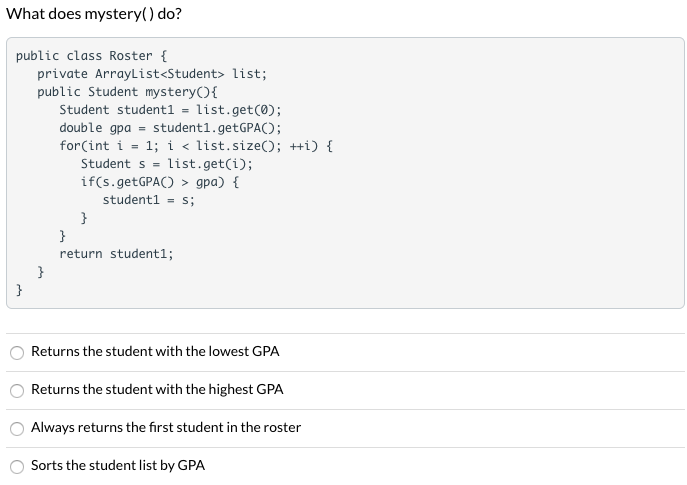The image size is (687, 485).
Task: Click the 'Returns the student with the lowest GPA' label
Action: (155, 351)
